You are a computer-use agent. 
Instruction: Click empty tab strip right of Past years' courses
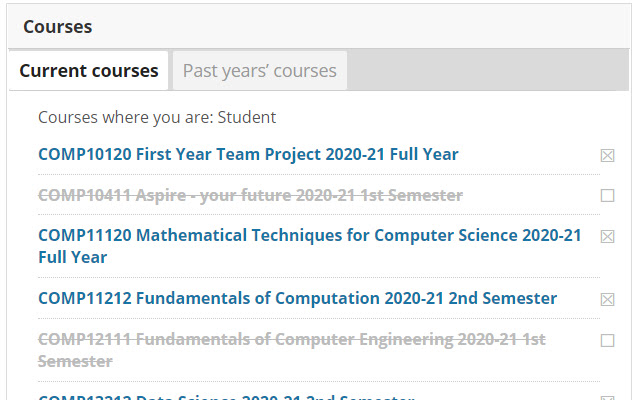click(490, 71)
